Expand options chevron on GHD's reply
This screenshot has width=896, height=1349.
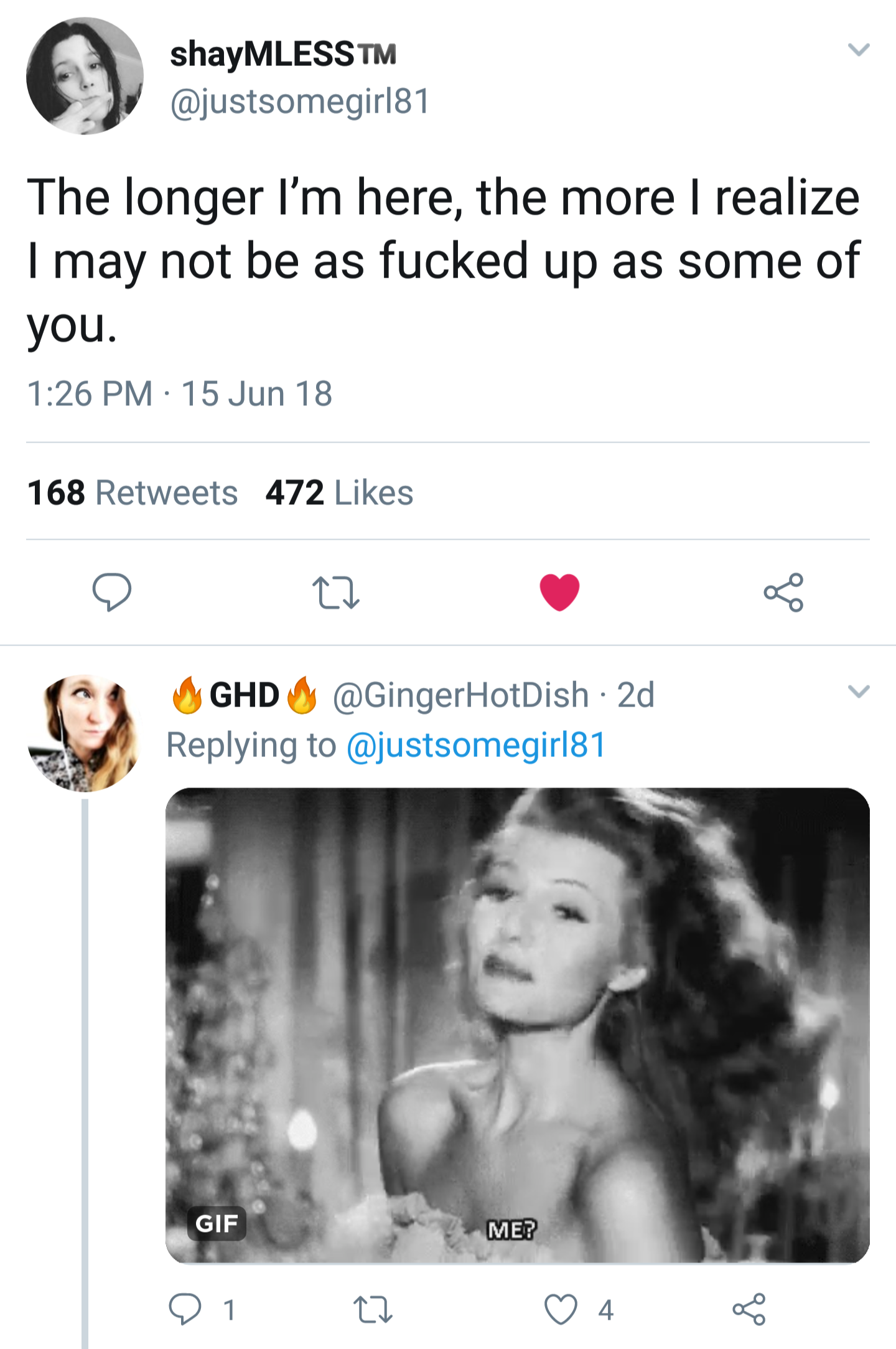(x=859, y=692)
